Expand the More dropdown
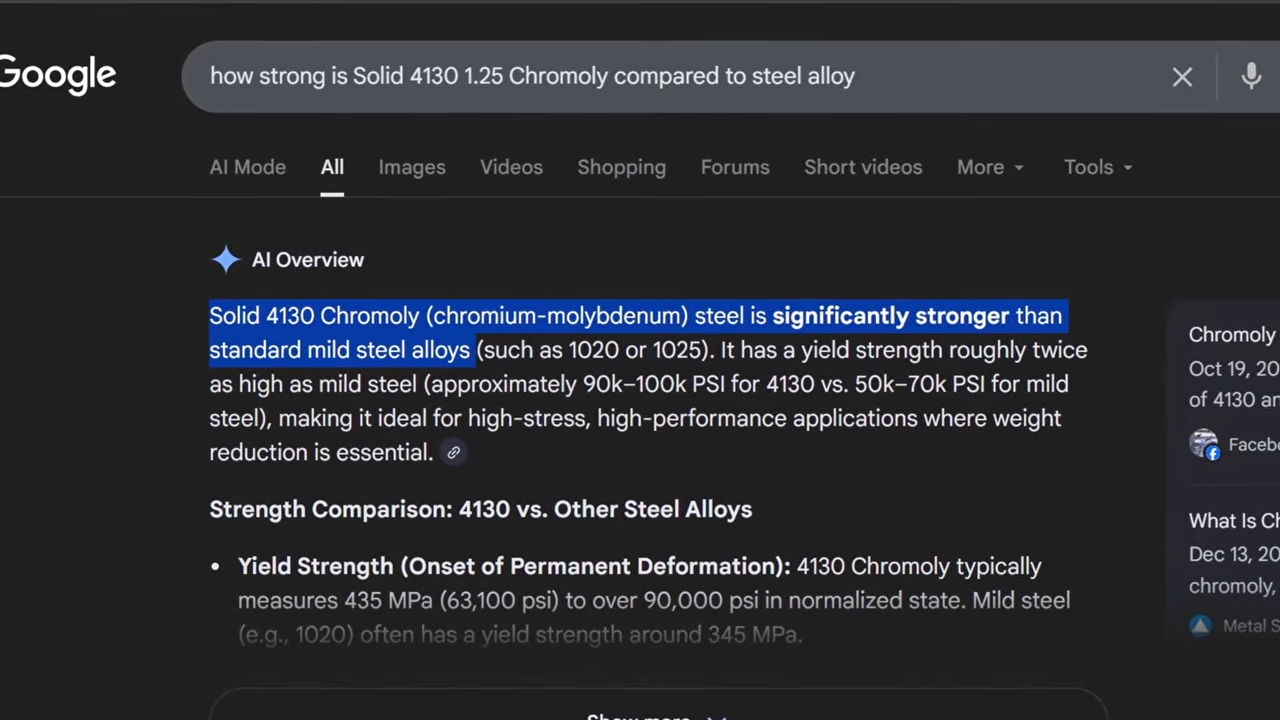This screenshot has height=720, width=1280. 990,167
